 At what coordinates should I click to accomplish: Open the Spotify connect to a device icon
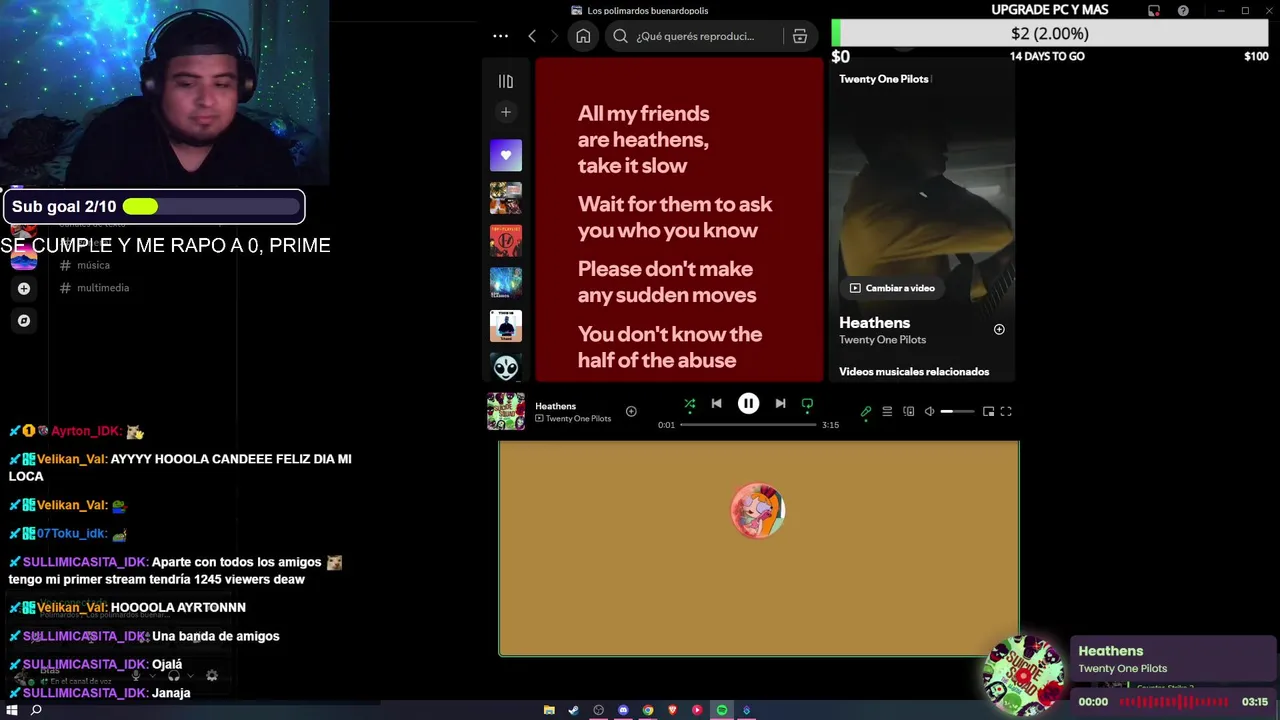pyautogui.click(x=908, y=411)
